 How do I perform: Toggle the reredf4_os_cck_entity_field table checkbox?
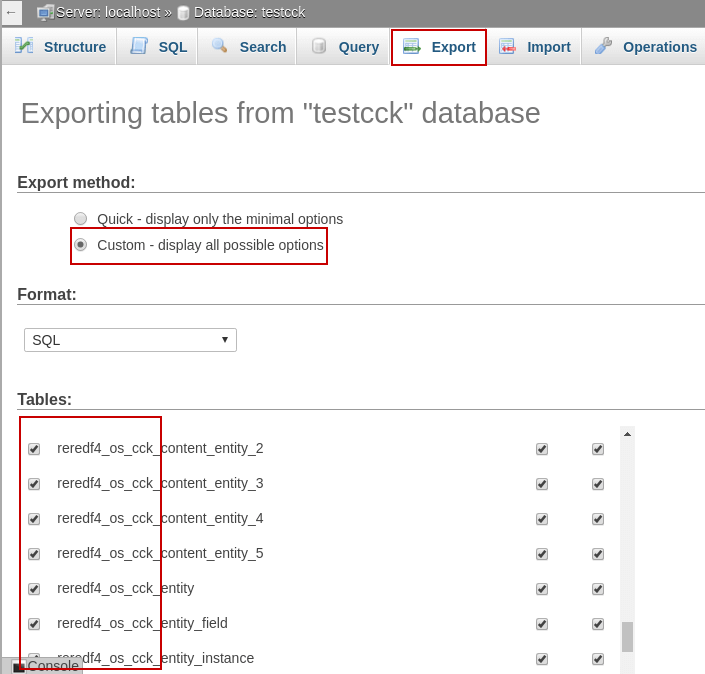(34, 624)
